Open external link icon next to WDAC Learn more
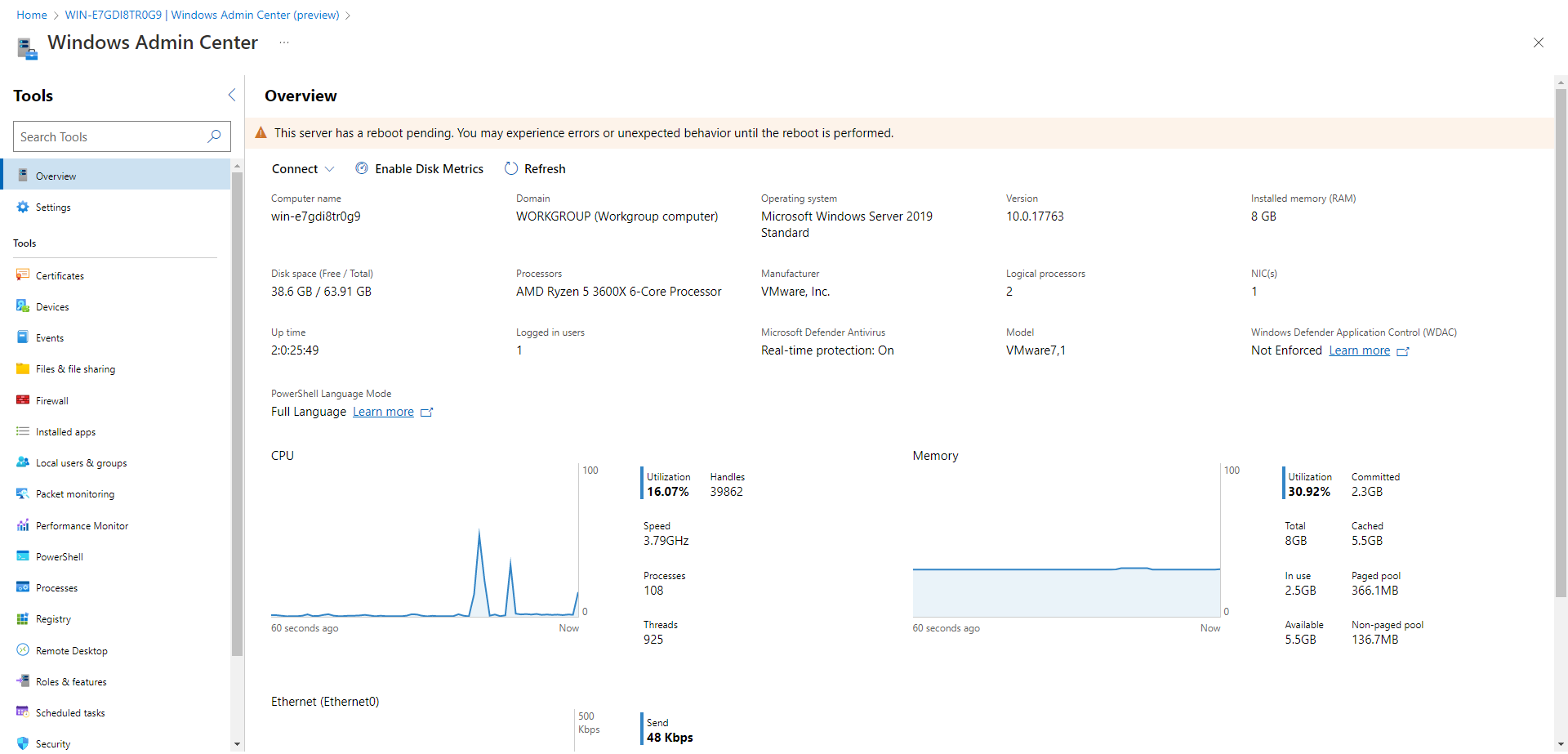The width and height of the screenshot is (1568, 754). [1403, 351]
